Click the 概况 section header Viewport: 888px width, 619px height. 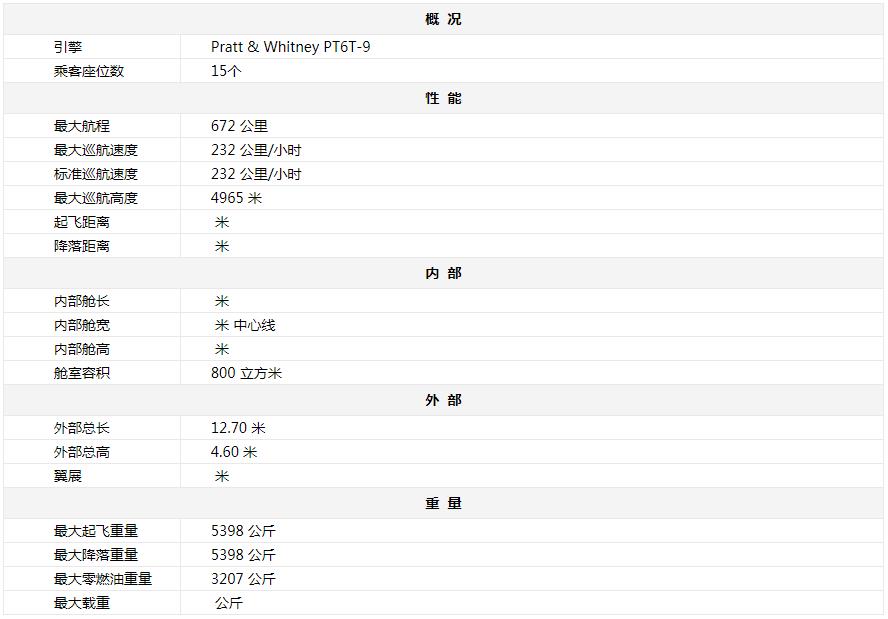[x=443, y=19]
